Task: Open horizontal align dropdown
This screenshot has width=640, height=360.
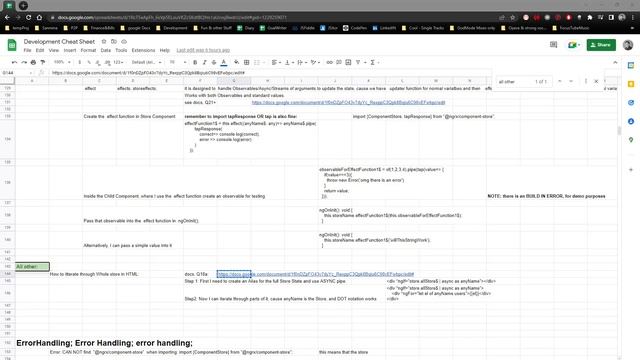Action: pyautogui.click(x=276, y=62)
